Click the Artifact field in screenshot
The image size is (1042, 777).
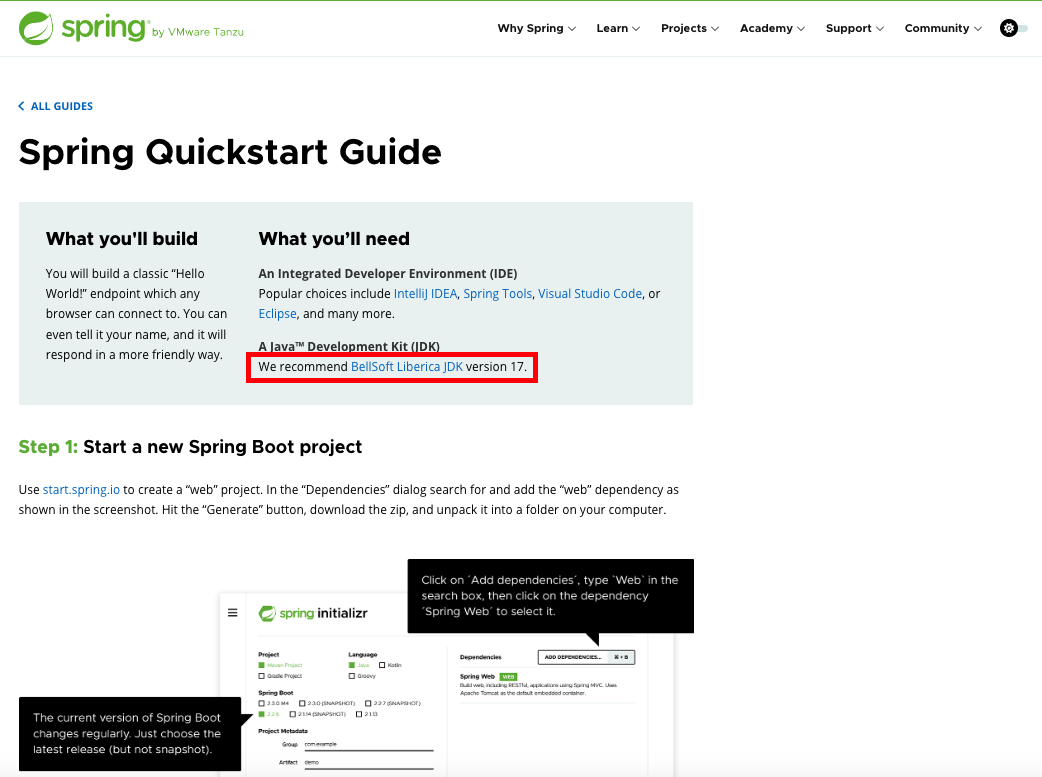click(x=369, y=763)
